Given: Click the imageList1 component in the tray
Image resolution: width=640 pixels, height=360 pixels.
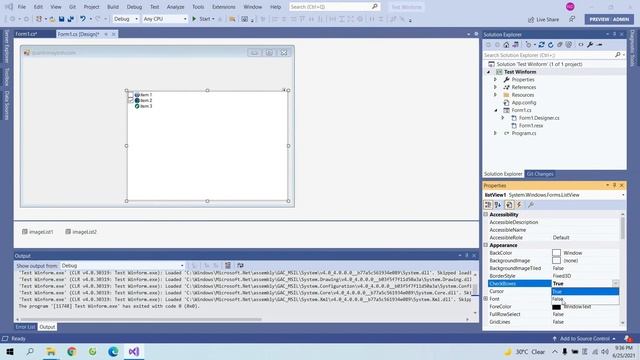Looking at the screenshot, I should pos(38,232).
